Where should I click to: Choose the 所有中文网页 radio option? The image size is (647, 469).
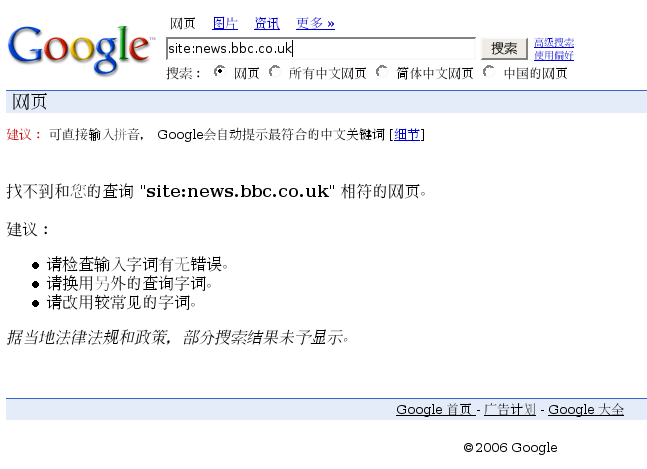pyautogui.click(x=275, y=72)
